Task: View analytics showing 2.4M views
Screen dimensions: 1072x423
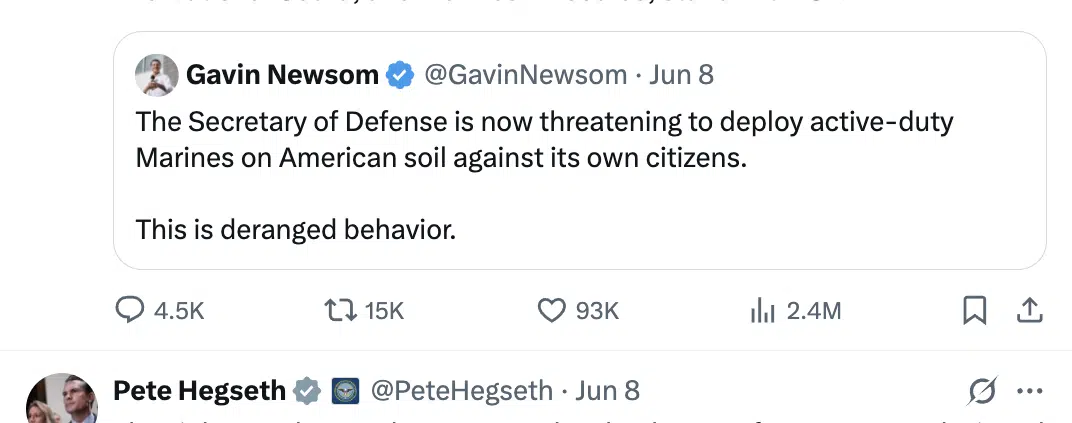Action: pyautogui.click(x=763, y=311)
